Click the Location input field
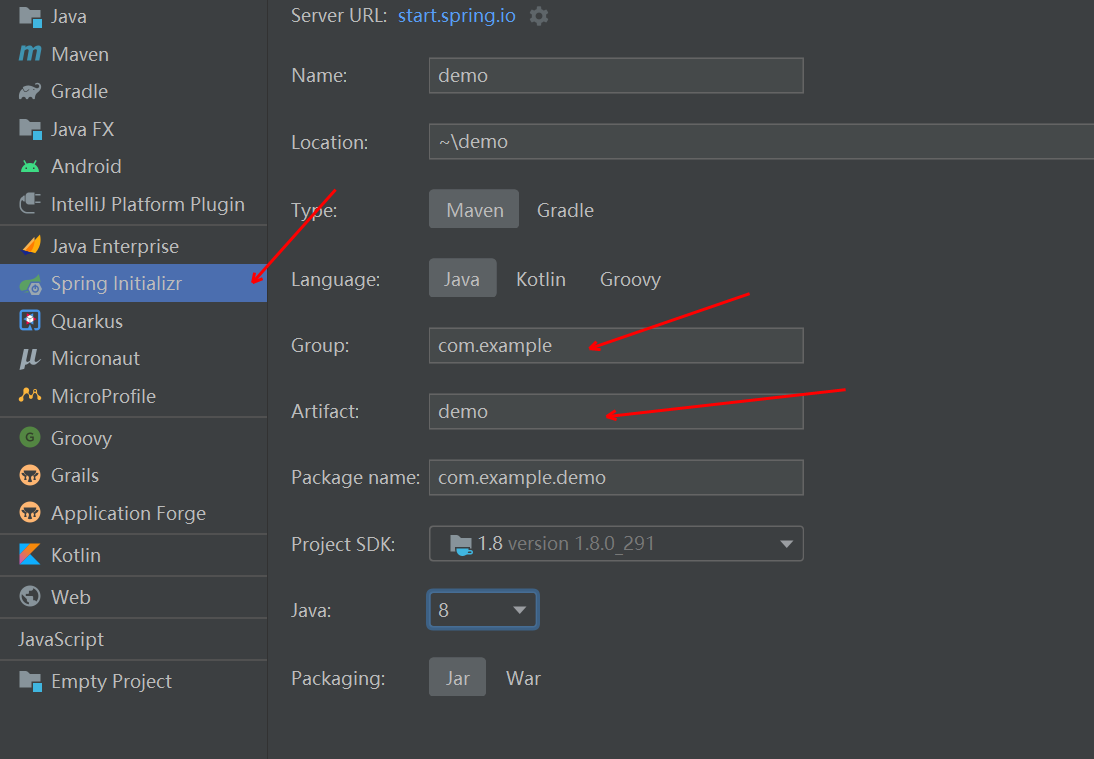The height and width of the screenshot is (759, 1094). click(x=761, y=142)
